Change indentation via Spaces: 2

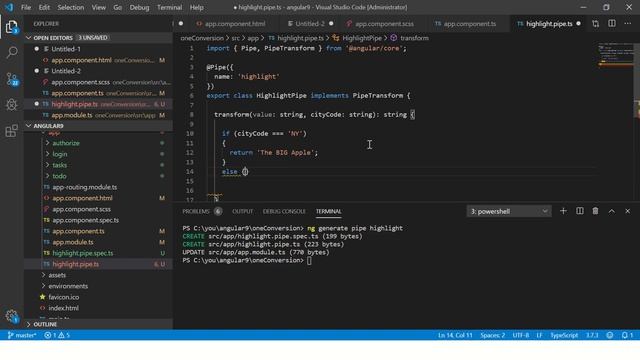(492, 335)
